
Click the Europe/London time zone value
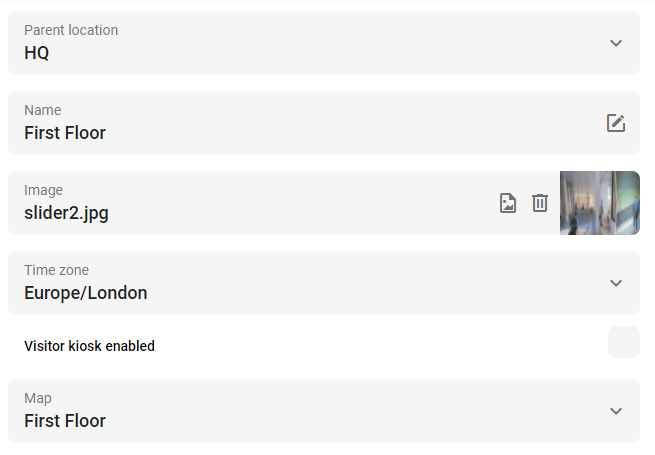86,293
